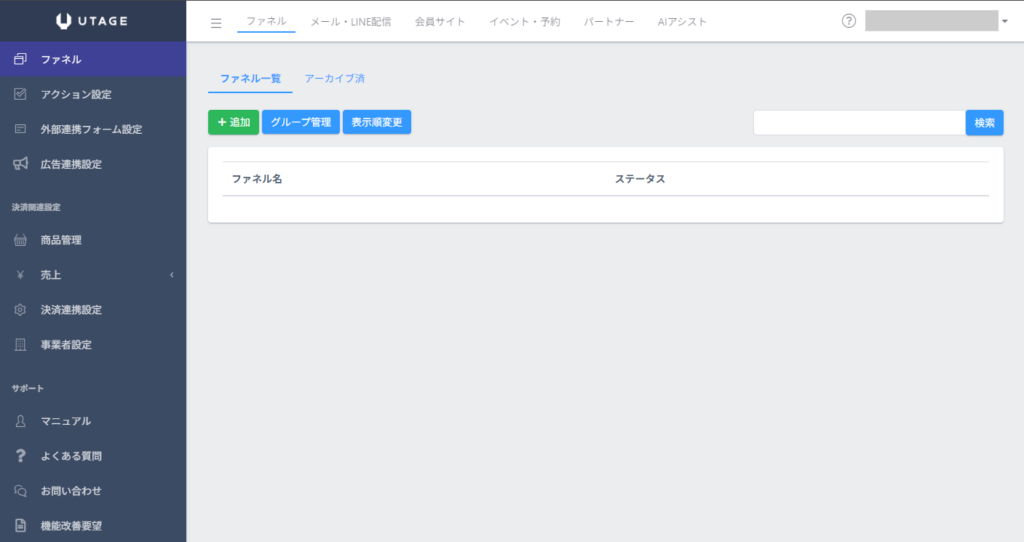This screenshot has height=542, width=1024.
Task: Click the アクション設定 checkbox icon in sidebar
Action: [x=20, y=94]
